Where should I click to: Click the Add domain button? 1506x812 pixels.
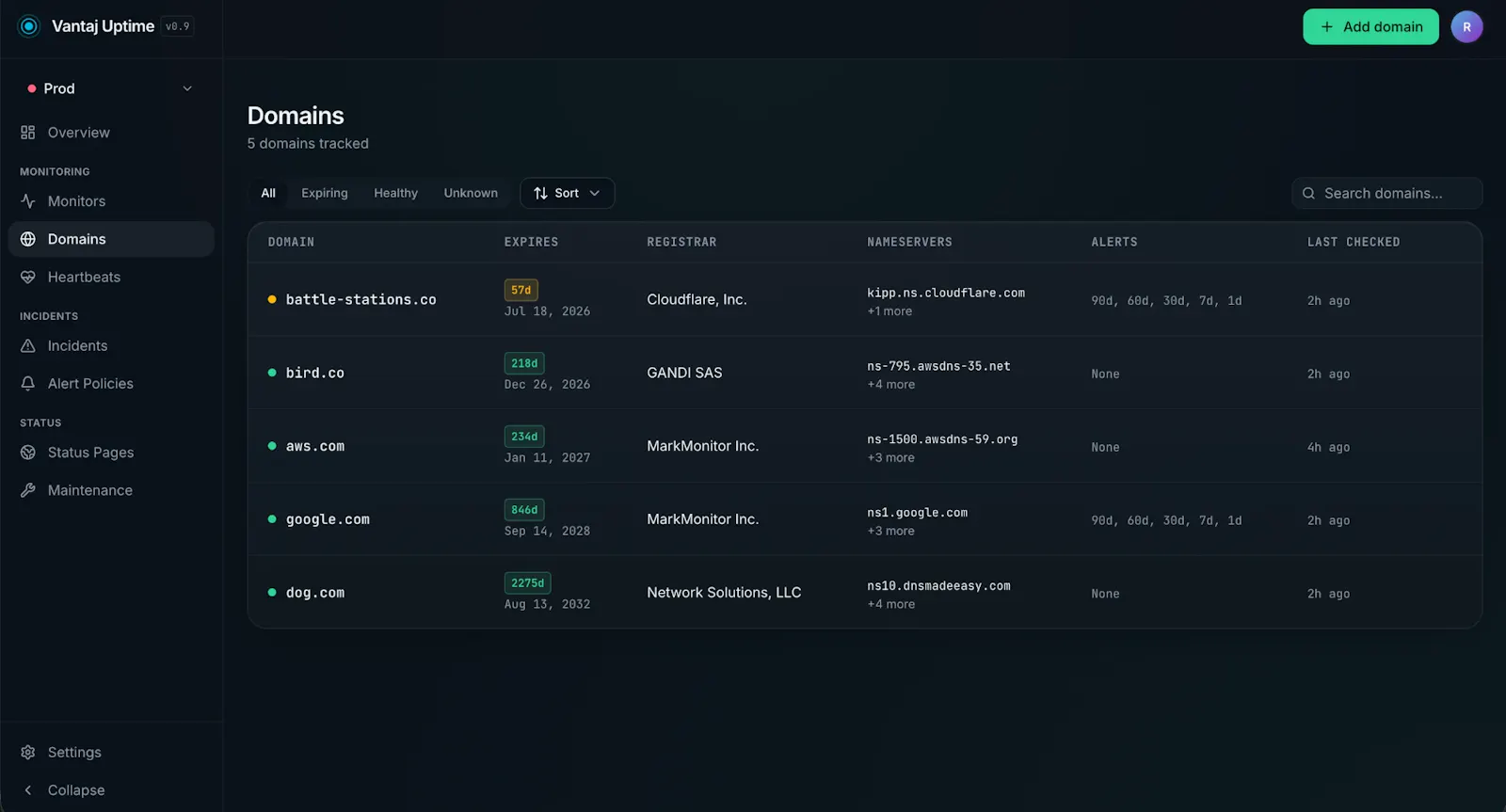tap(1370, 27)
